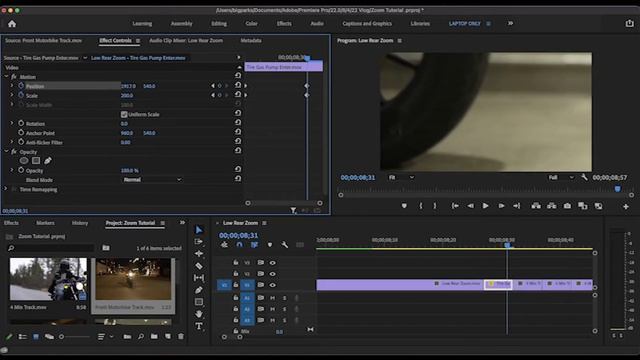This screenshot has height=360, width=640.
Task: Click Export Frame camera icon
Action: [567, 206]
